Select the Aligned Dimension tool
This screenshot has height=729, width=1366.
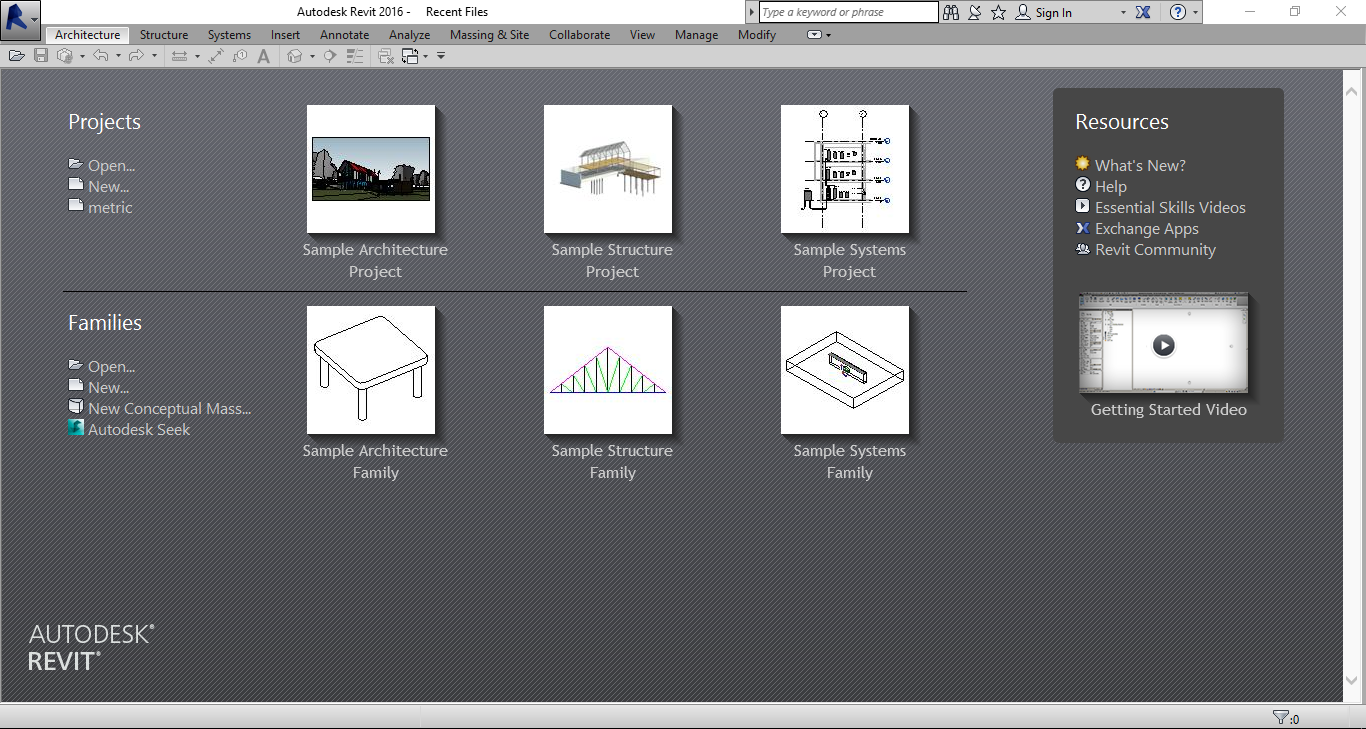point(216,56)
